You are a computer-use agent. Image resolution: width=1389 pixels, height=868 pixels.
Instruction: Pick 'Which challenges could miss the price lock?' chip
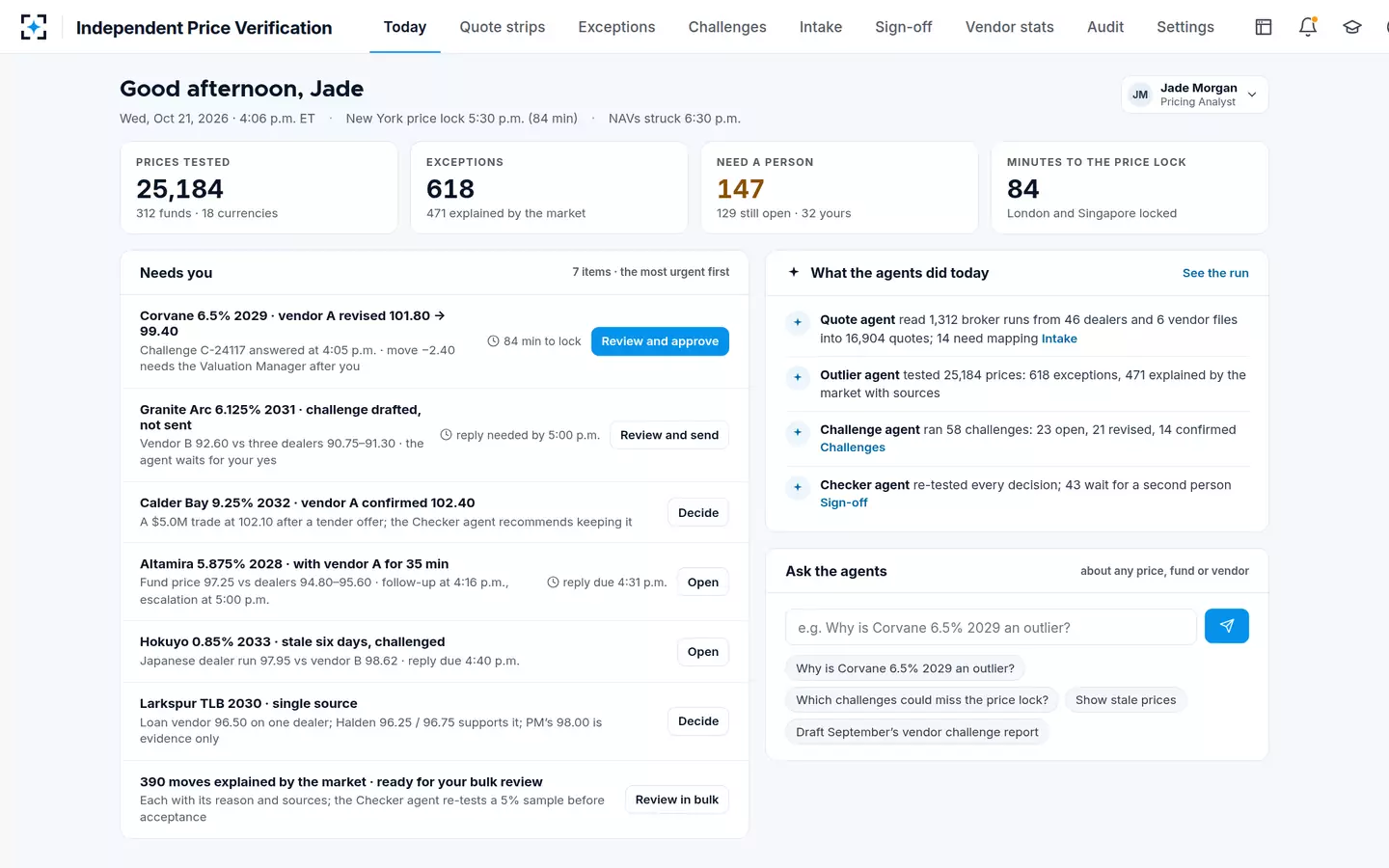coord(922,700)
